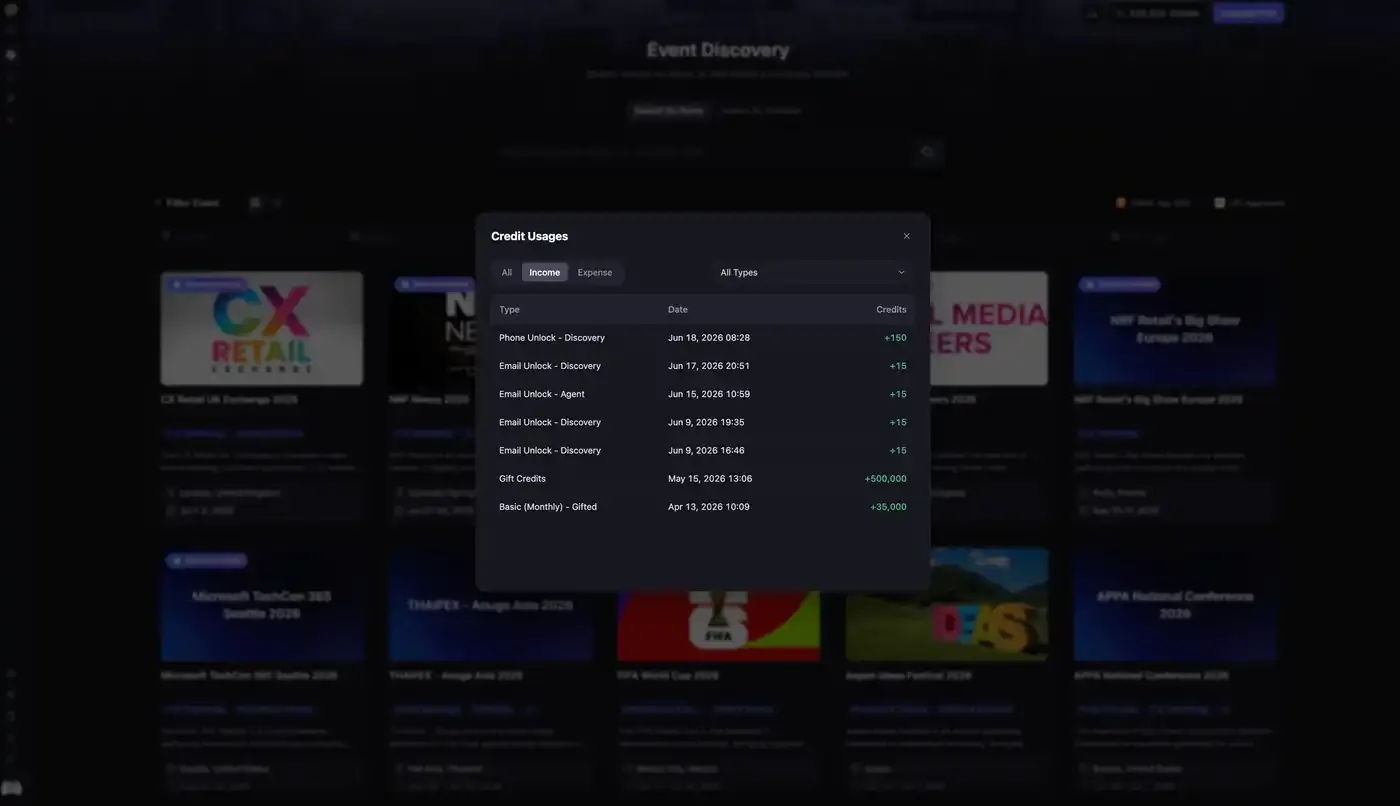Click the Jun 18, 2026 08:28 date
The height and width of the screenshot is (806, 1400).
709,338
